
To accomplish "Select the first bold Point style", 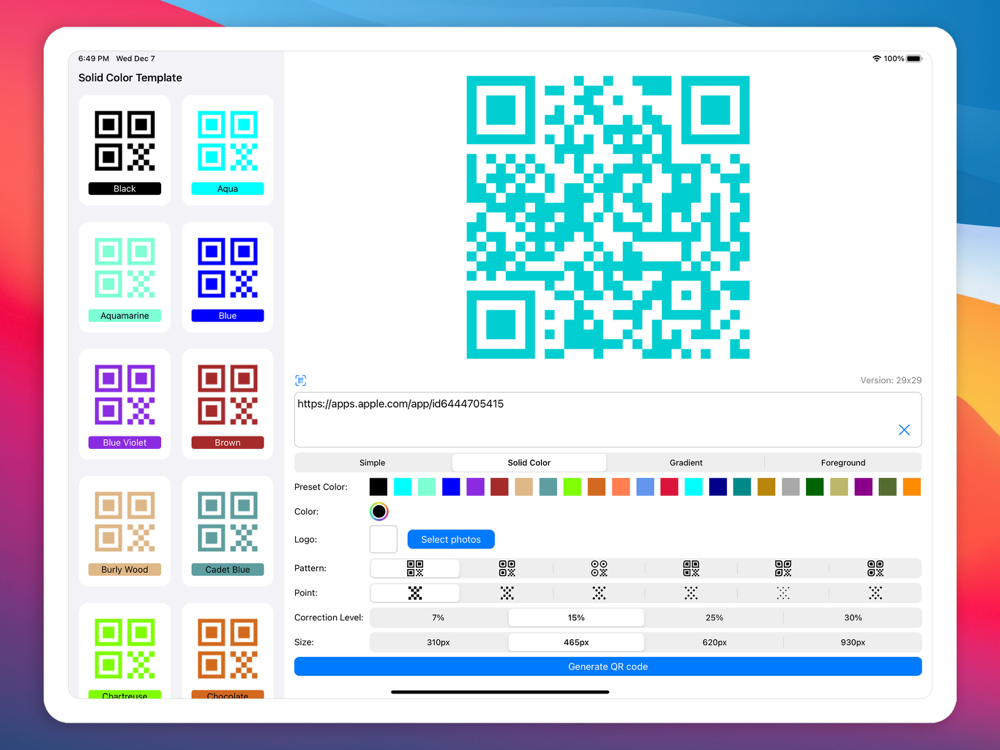I will [x=415, y=593].
